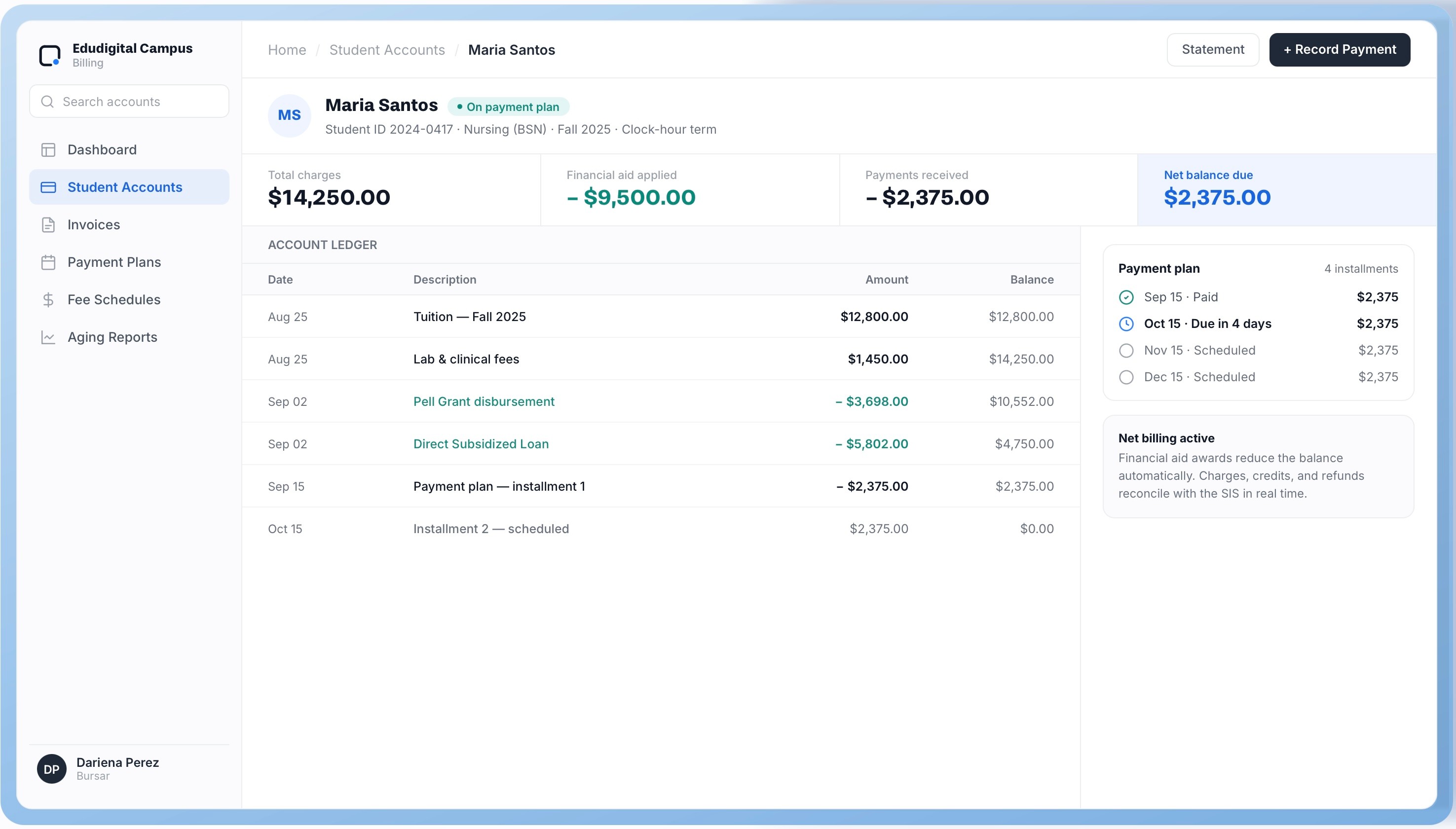Open Aging Reports
This screenshot has width=1456, height=829.
click(x=129, y=337)
